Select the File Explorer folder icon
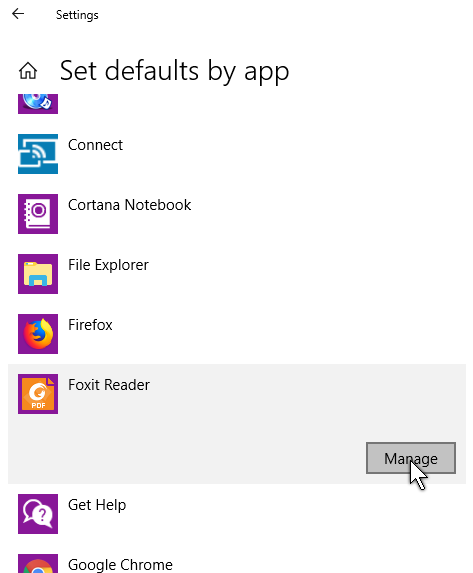 [x=38, y=274]
